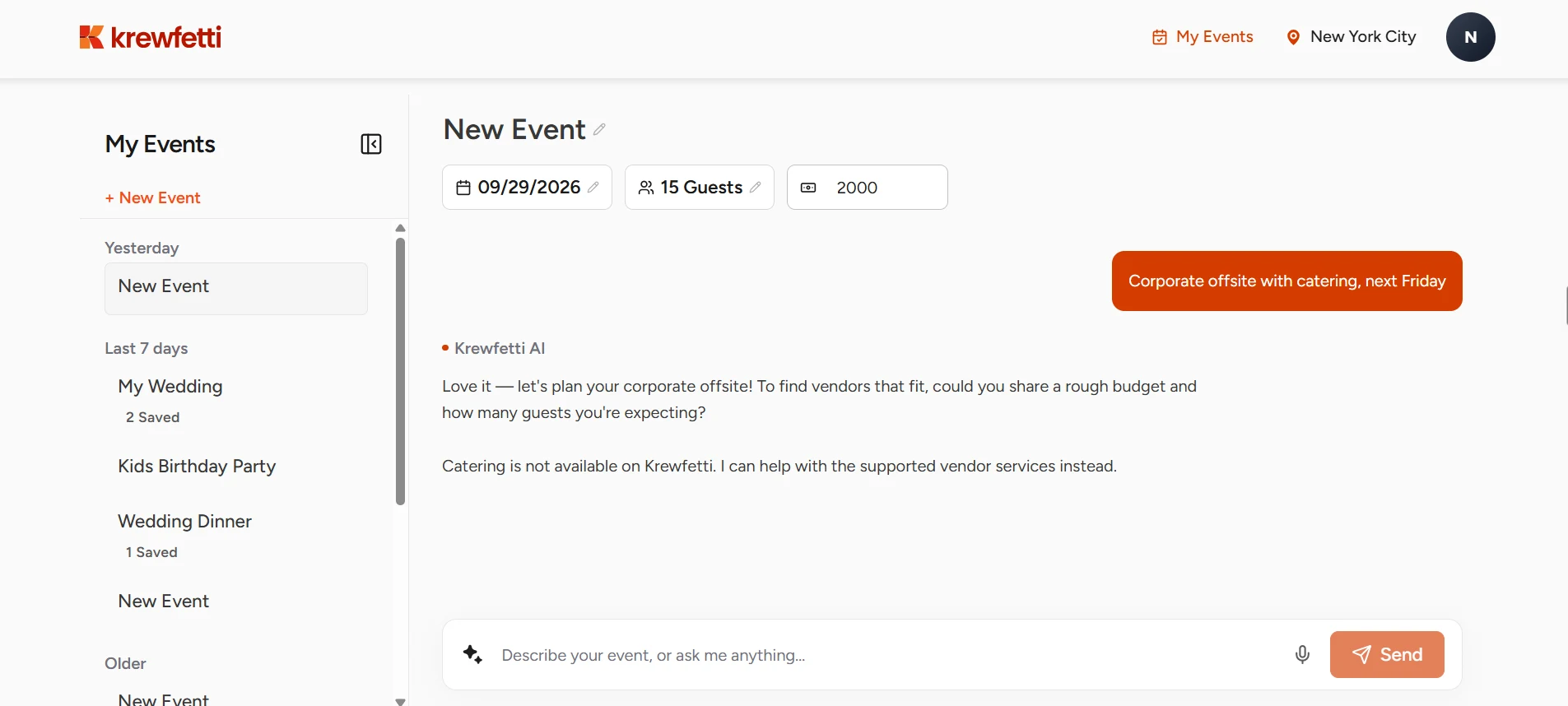Click the 1 Saved label

pyautogui.click(x=151, y=552)
